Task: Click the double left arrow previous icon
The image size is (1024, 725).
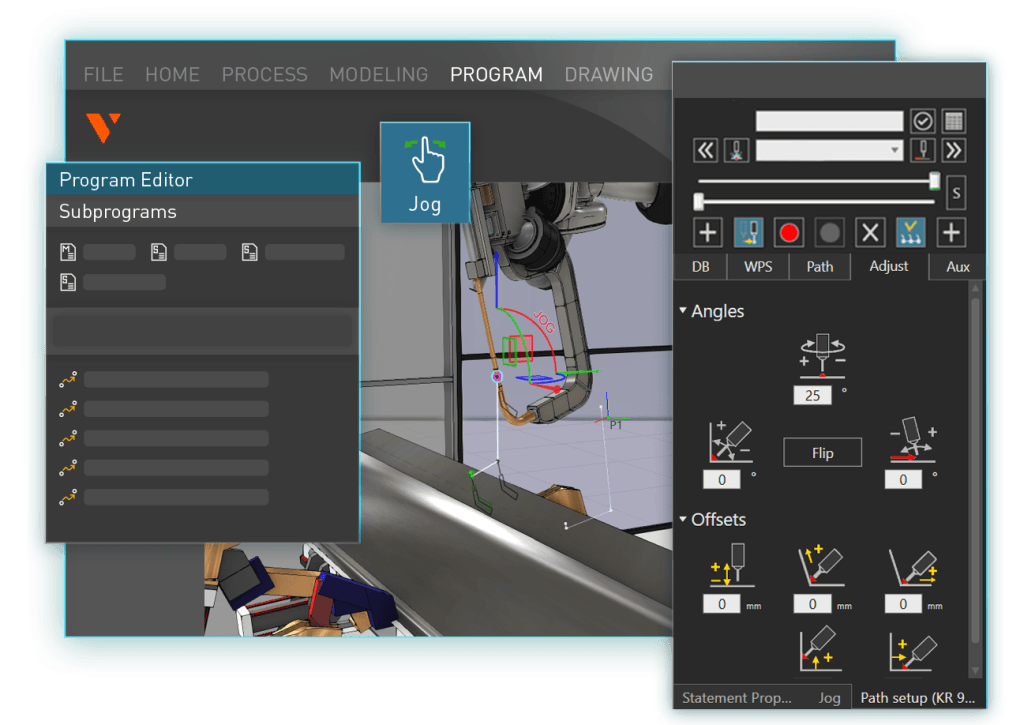Action: coord(706,150)
